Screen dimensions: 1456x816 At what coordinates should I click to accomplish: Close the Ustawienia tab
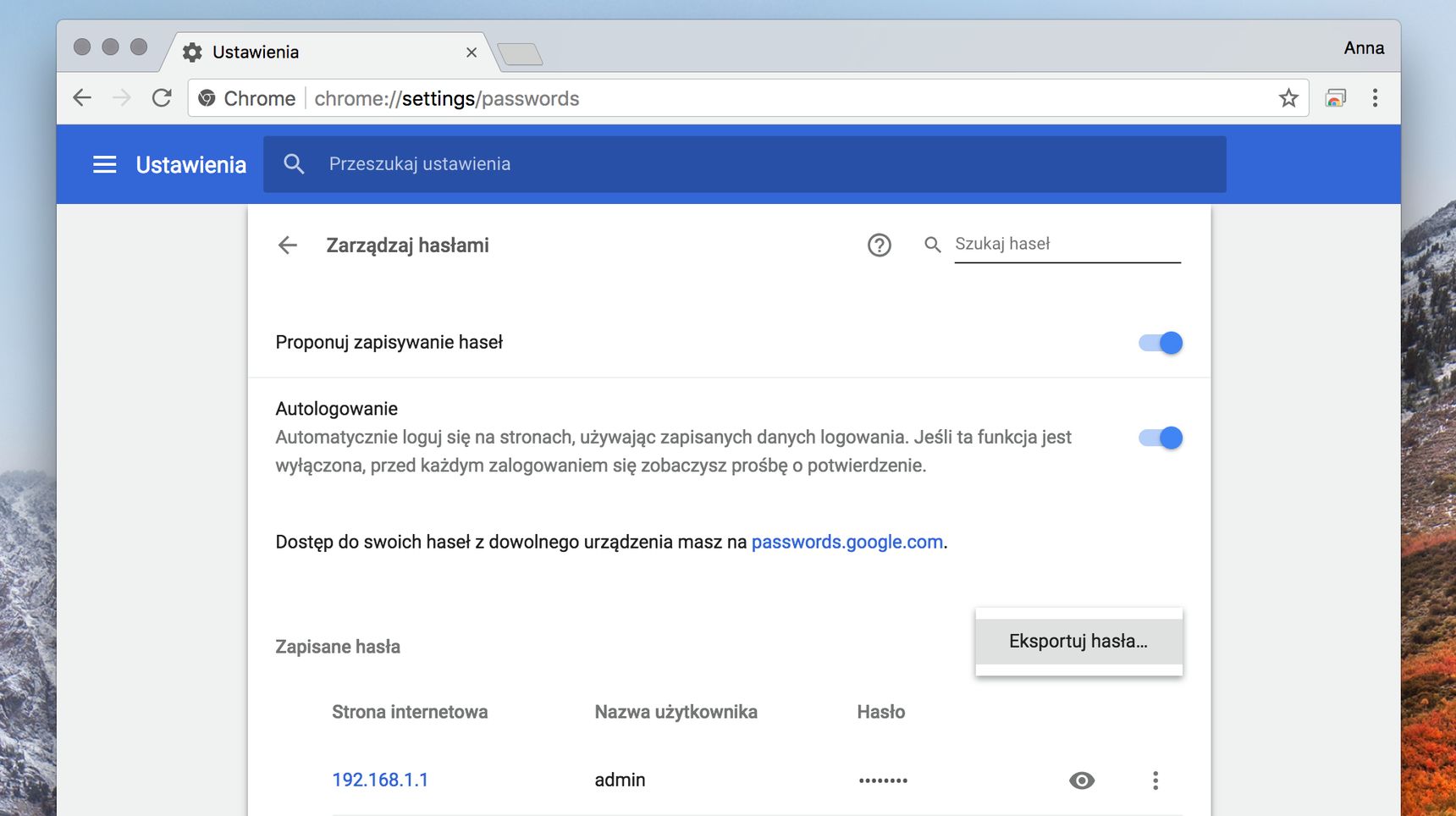472,52
